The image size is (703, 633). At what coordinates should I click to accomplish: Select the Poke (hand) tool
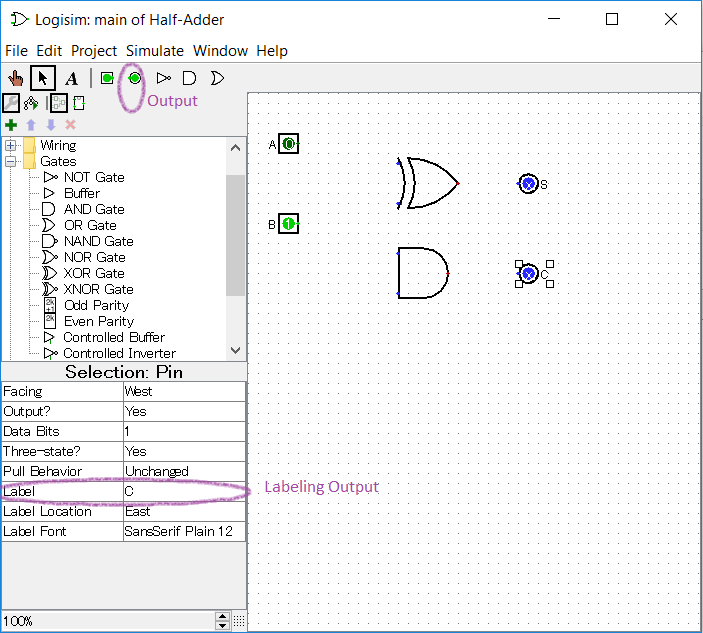(x=16, y=78)
